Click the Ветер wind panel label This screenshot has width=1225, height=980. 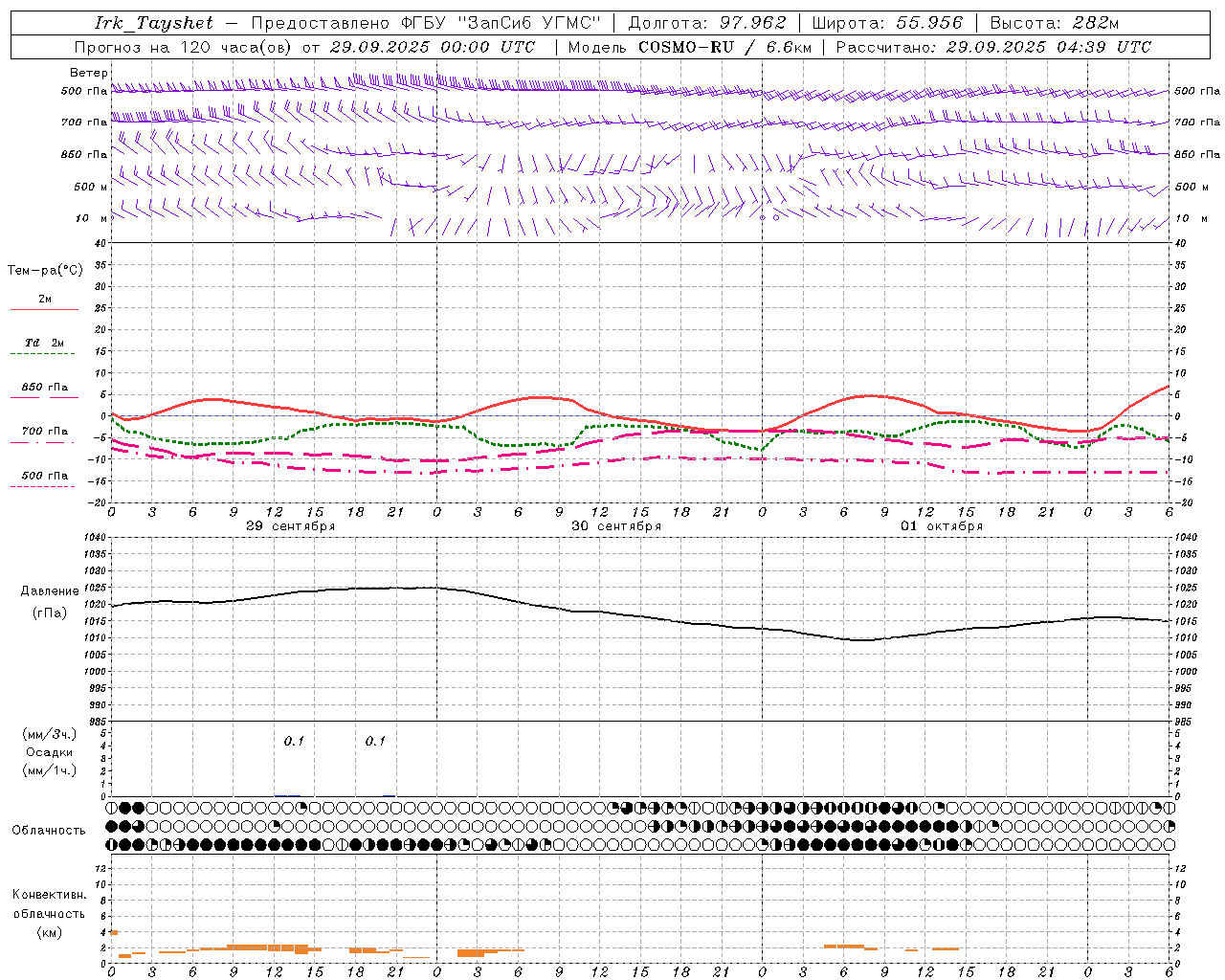tap(89, 73)
